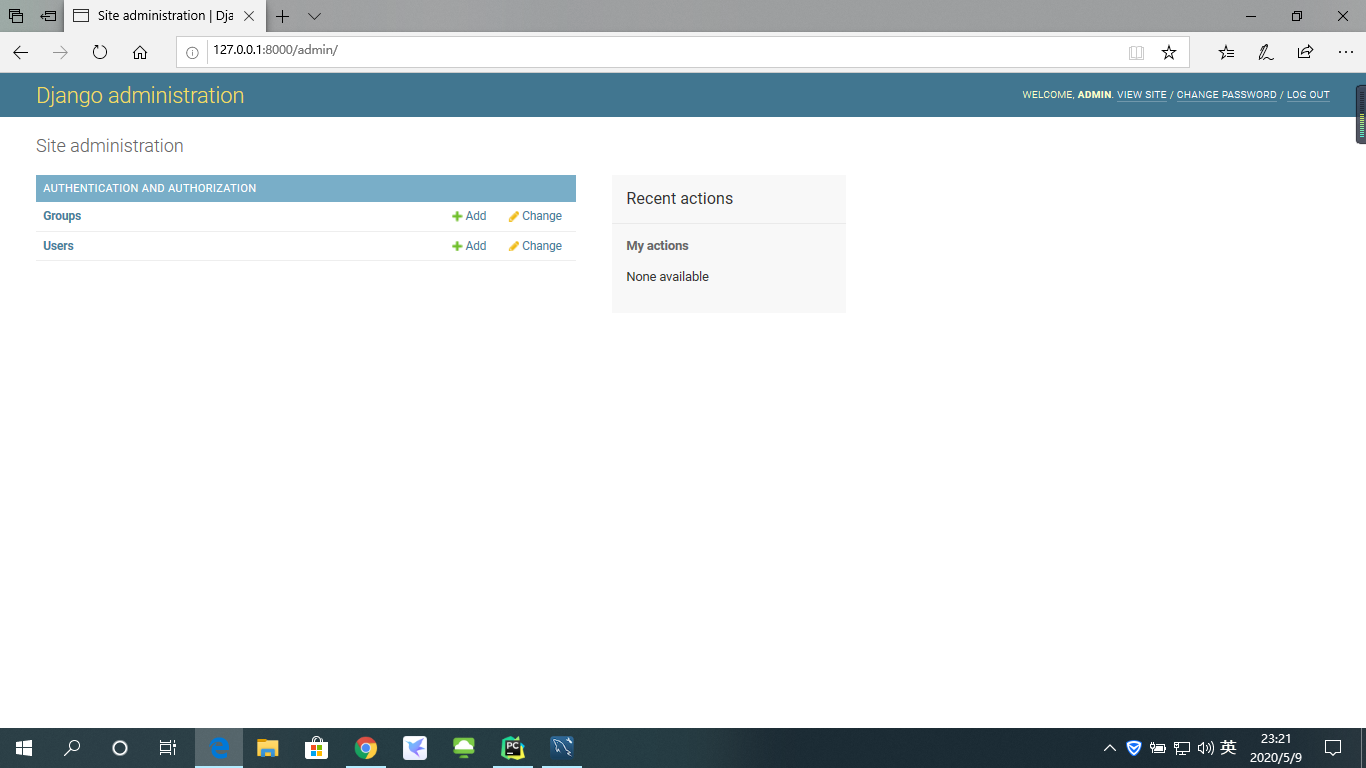Screen dimensions: 1366x768
Task: Add this page to favorites star
Action: pos(1168,52)
